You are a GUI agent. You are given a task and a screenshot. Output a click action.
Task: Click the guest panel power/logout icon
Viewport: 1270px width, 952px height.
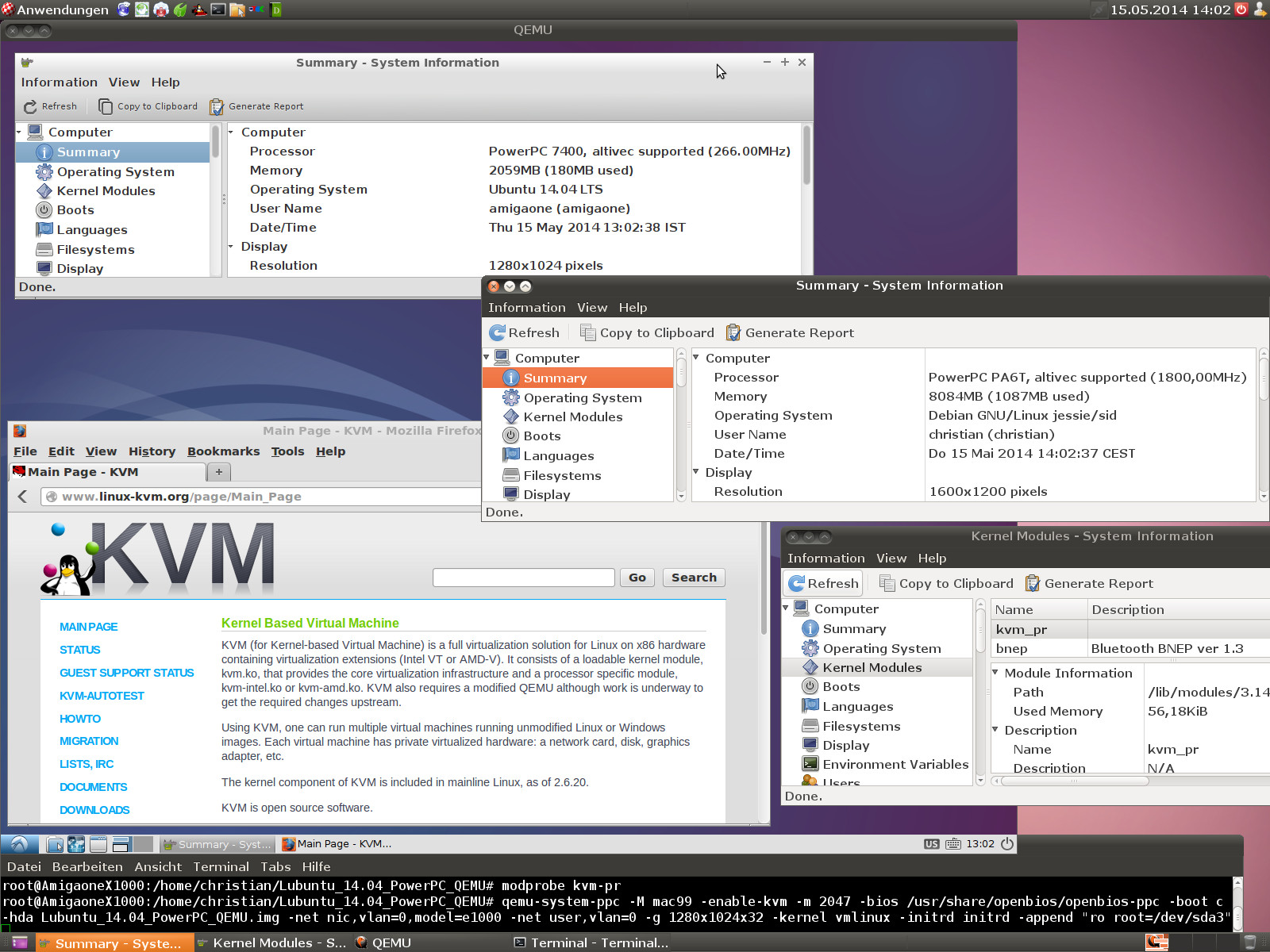pos(1007,844)
